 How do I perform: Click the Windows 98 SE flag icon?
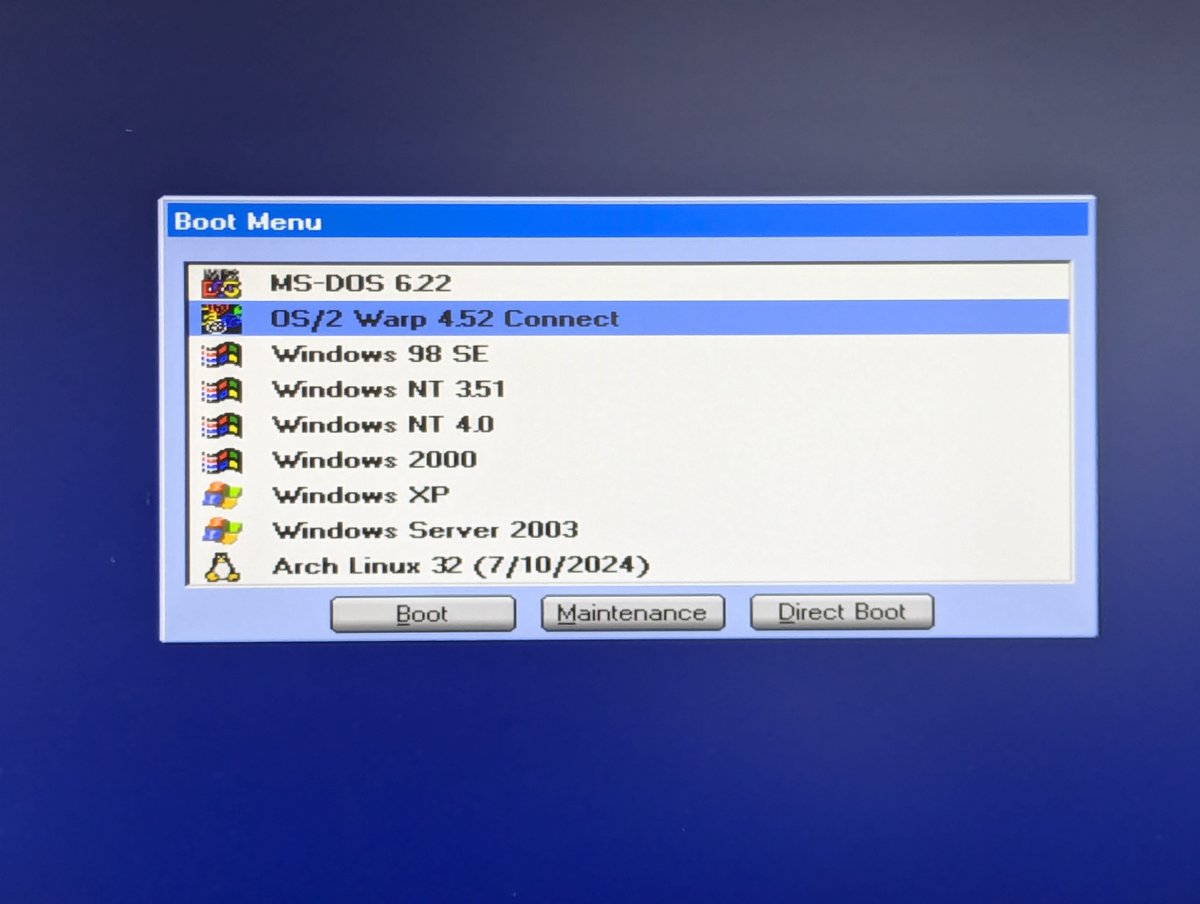point(221,354)
